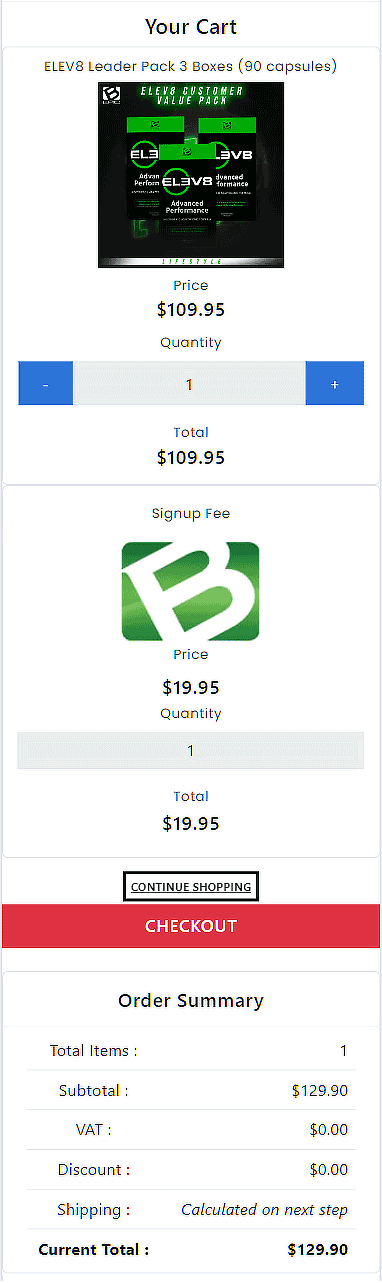Viewport: 382px width, 1283px height.
Task: Click the Total Items row label
Action: 93,1051
